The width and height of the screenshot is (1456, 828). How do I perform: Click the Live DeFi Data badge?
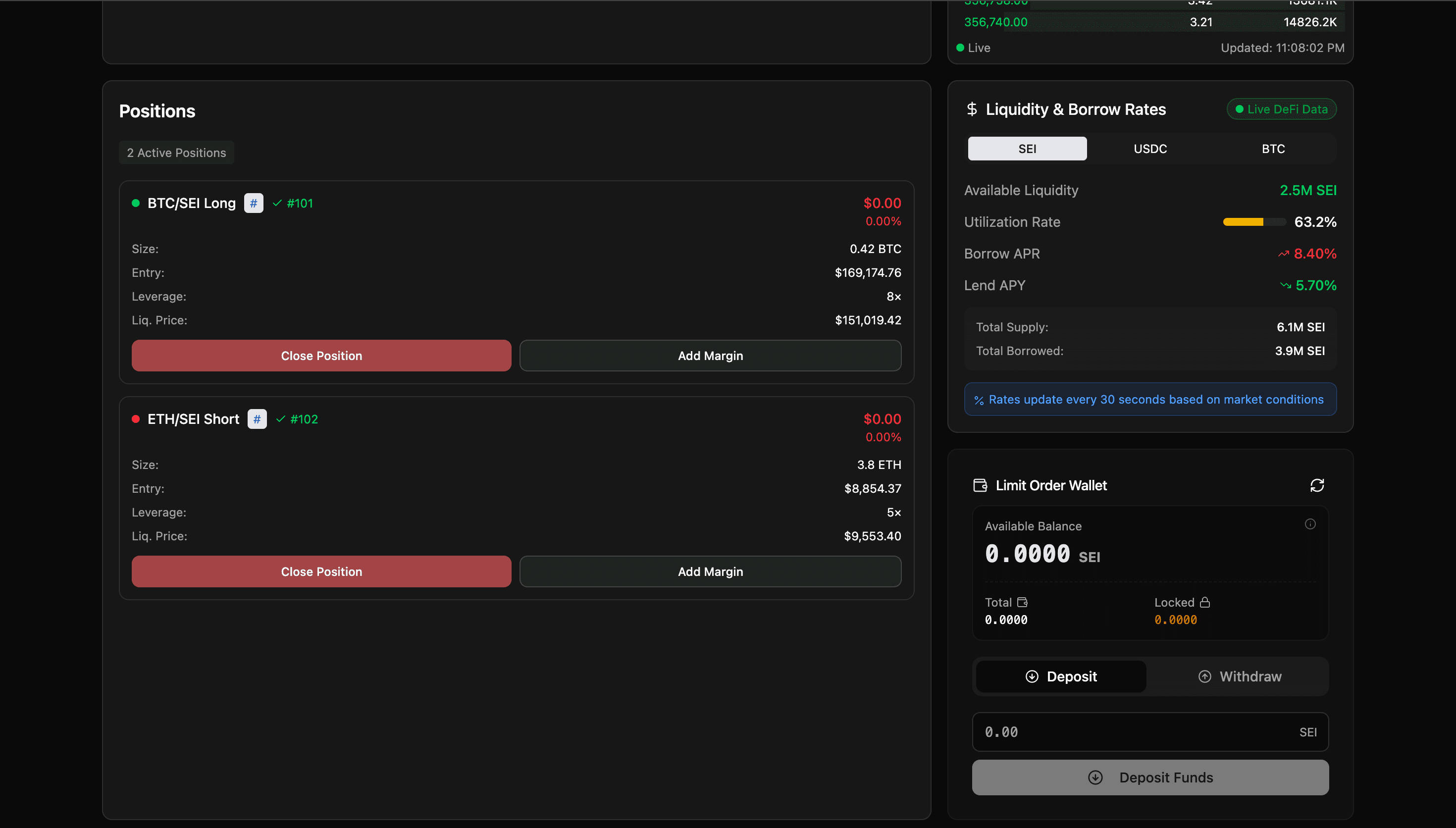pyautogui.click(x=1282, y=109)
